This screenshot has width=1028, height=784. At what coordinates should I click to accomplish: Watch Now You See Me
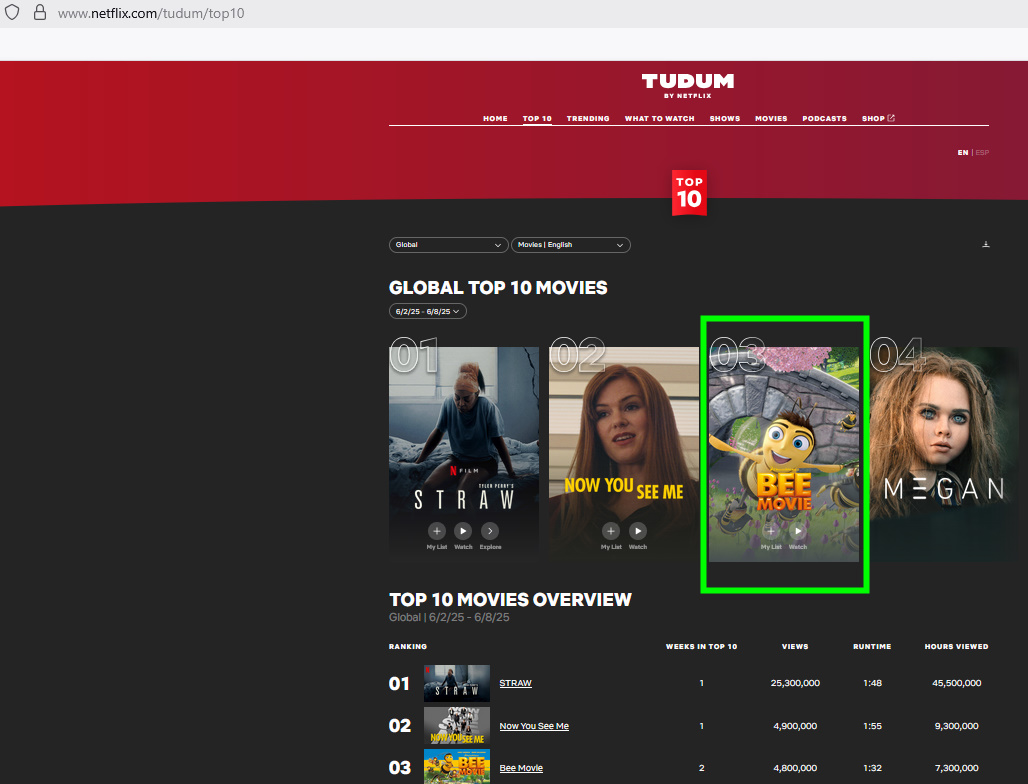tap(638, 531)
